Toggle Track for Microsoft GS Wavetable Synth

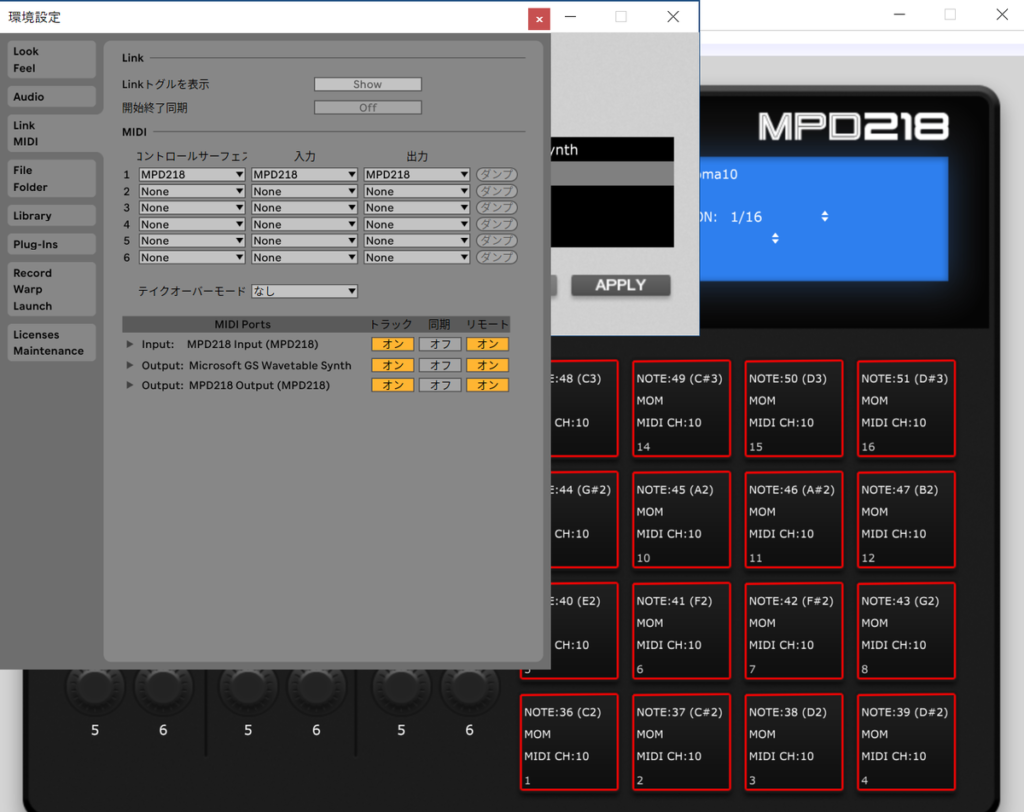click(x=392, y=365)
